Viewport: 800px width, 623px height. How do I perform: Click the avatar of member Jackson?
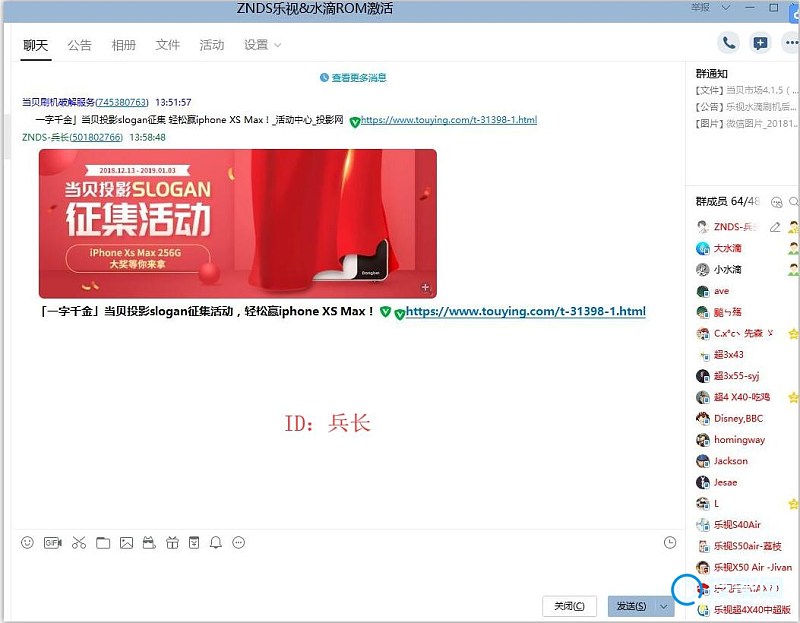(703, 461)
